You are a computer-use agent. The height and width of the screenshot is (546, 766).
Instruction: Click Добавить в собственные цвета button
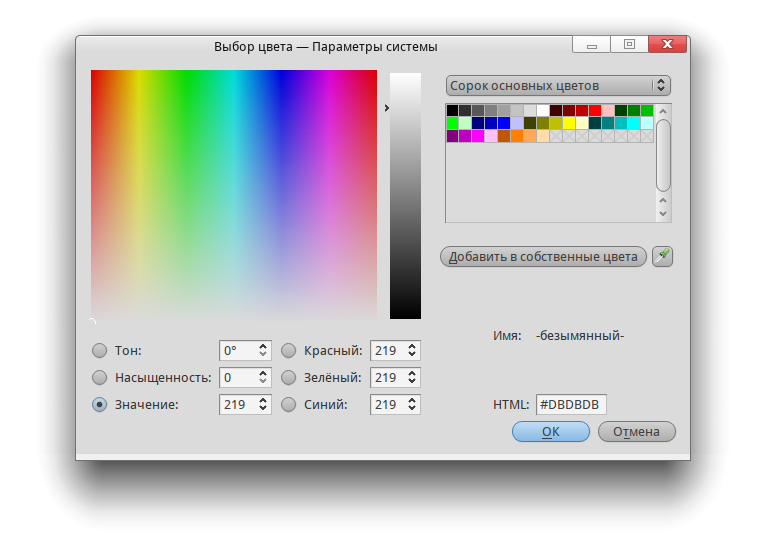point(543,257)
